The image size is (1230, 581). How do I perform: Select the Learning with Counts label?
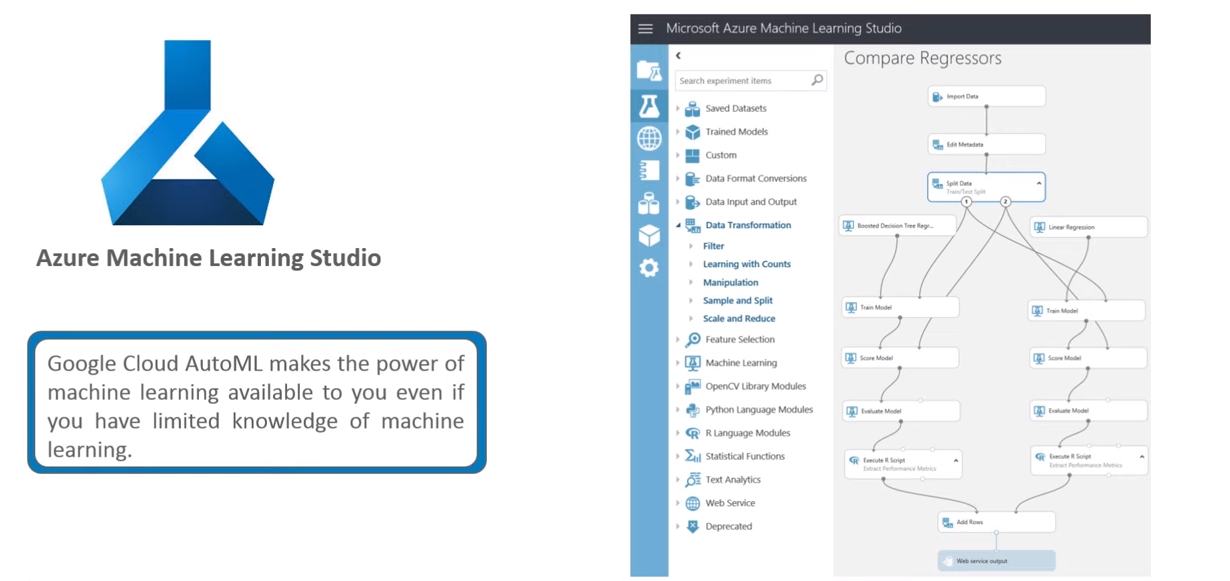(x=747, y=264)
